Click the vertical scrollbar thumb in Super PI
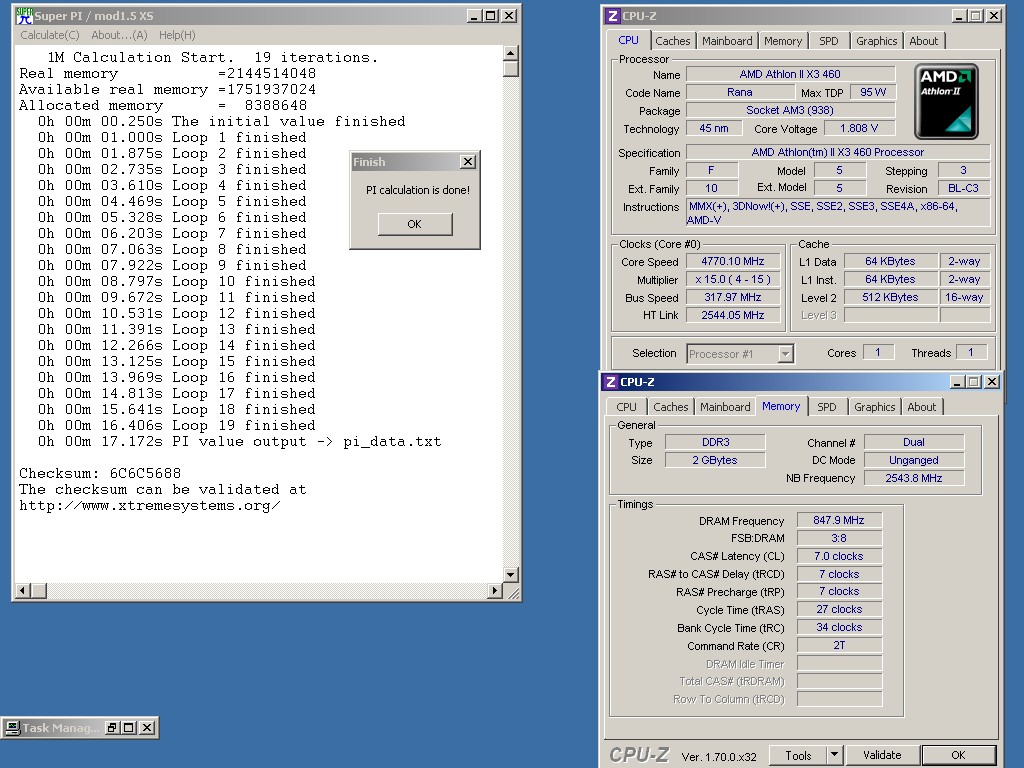 (x=511, y=69)
